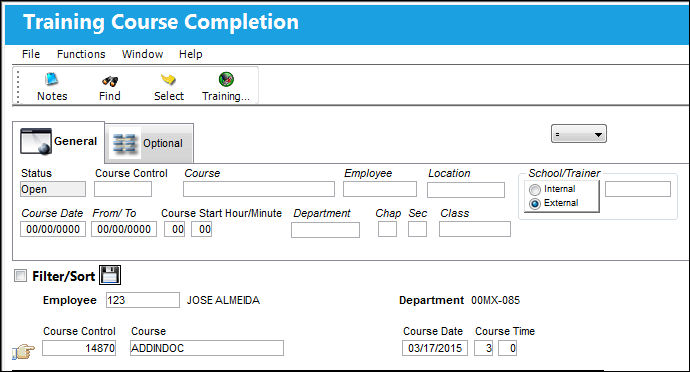Viewport: 690px width, 372px height.
Task: Click the Course Start Minute field
Action: tap(202, 229)
